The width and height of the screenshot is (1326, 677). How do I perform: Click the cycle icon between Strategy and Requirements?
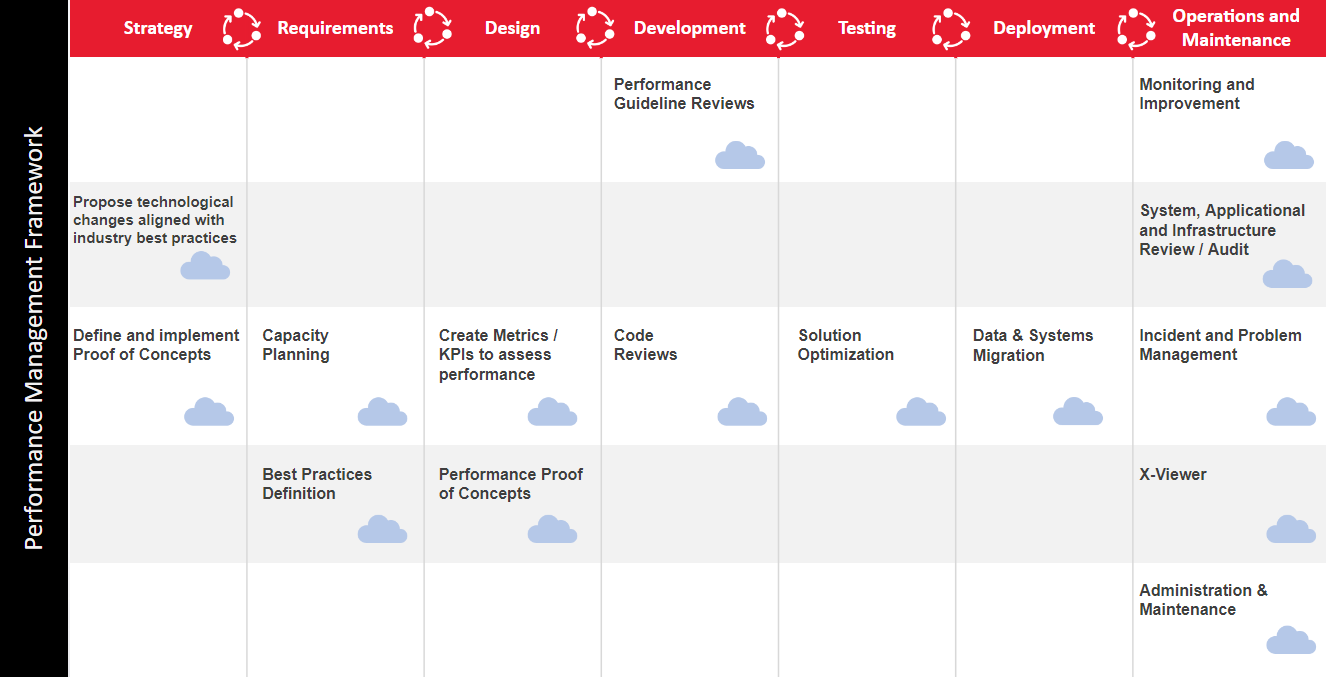[241, 28]
